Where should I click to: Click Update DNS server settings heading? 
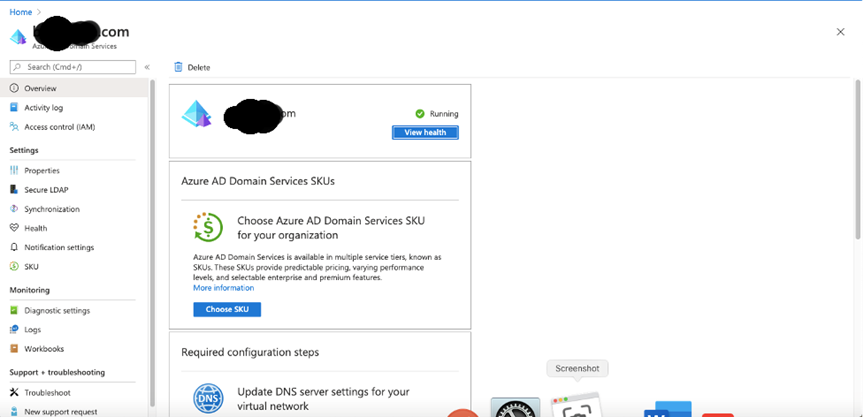pyautogui.click(x=323, y=399)
